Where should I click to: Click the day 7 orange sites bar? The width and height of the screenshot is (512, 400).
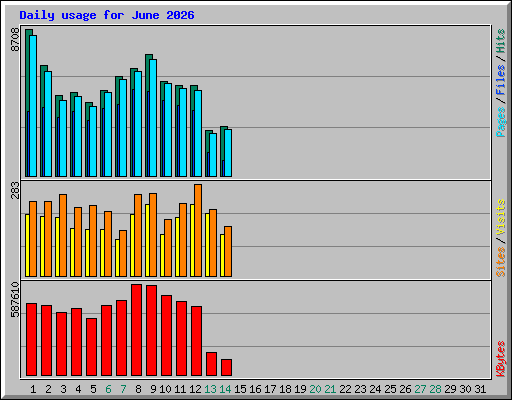click(x=123, y=253)
